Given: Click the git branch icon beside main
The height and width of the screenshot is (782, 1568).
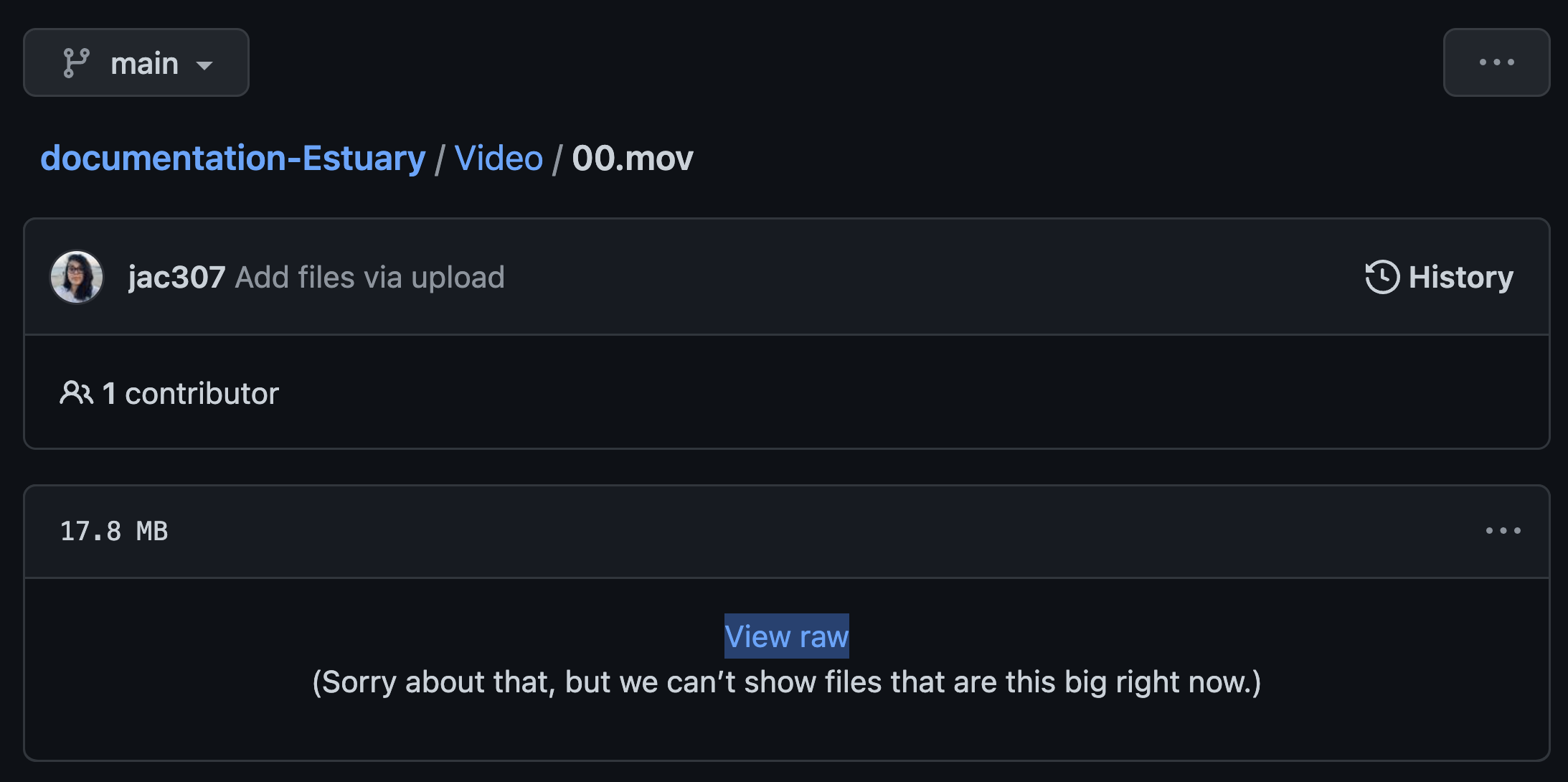Looking at the screenshot, I should click(76, 63).
